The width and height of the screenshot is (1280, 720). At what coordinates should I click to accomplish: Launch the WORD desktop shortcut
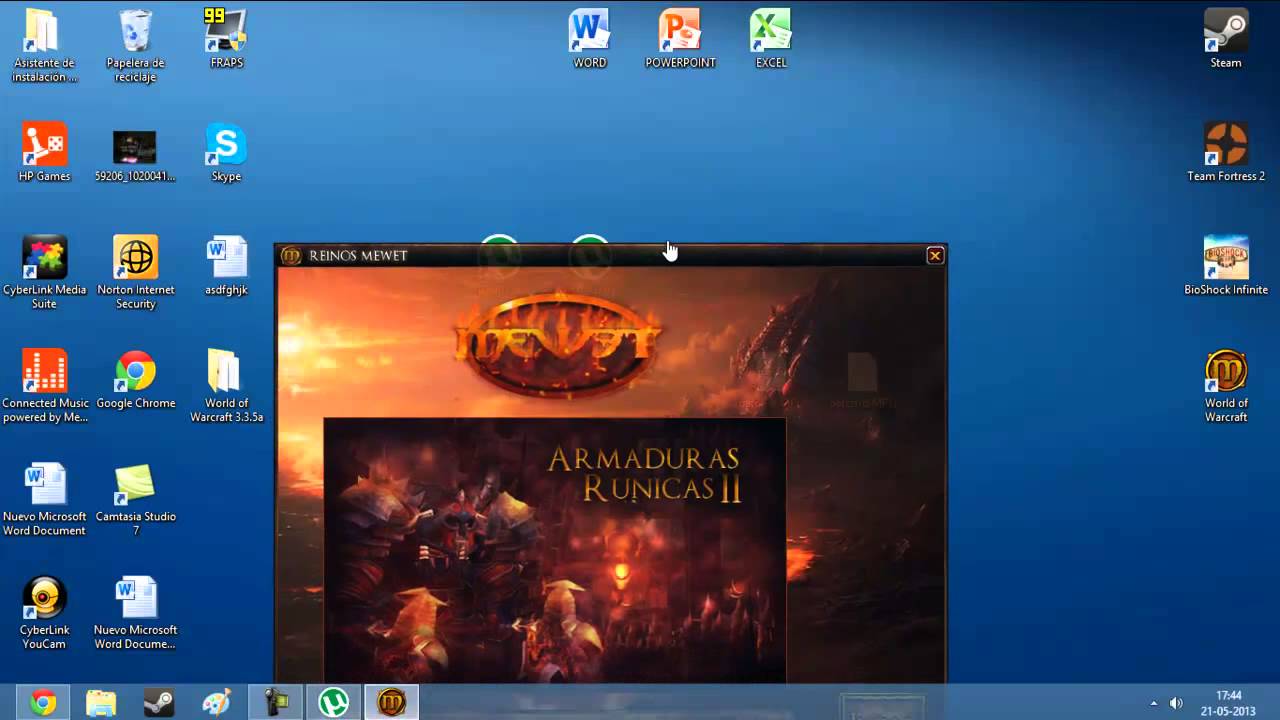pyautogui.click(x=589, y=39)
